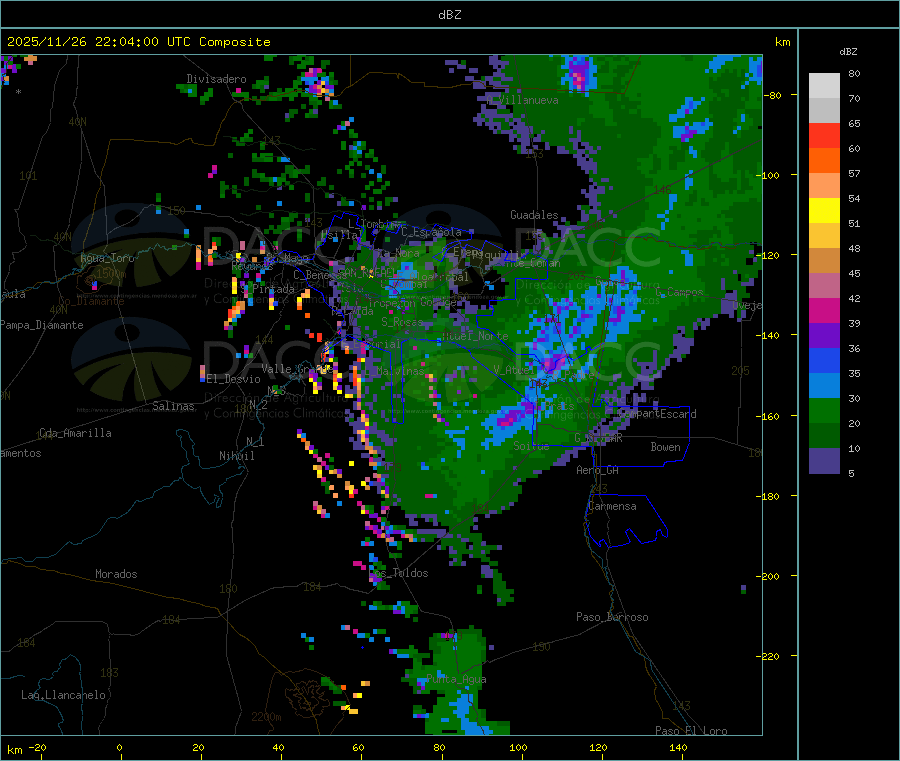Click the -220 km vertical axis tick label
Viewport: 900px width, 761px height.
770,656
